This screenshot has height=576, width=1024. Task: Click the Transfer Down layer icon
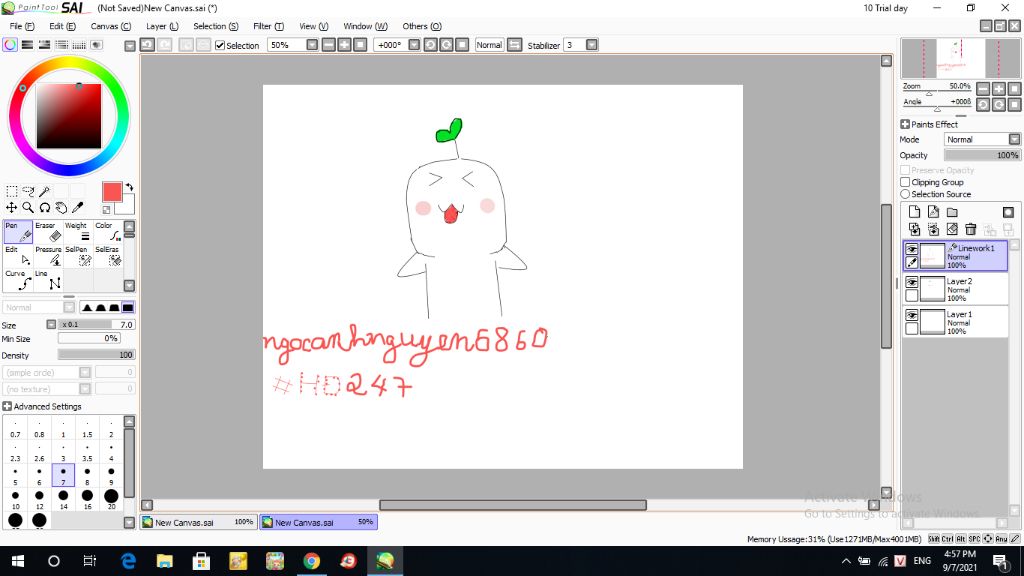(x=914, y=229)
